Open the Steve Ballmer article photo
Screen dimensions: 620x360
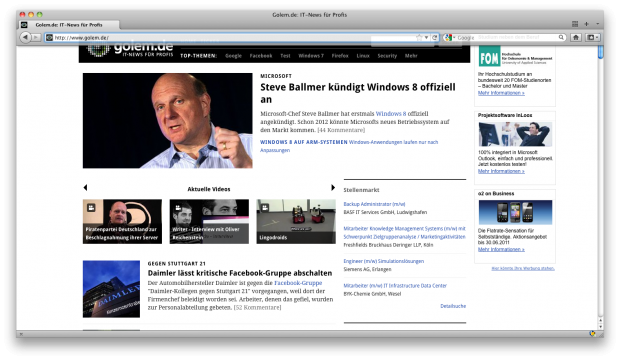168,121
